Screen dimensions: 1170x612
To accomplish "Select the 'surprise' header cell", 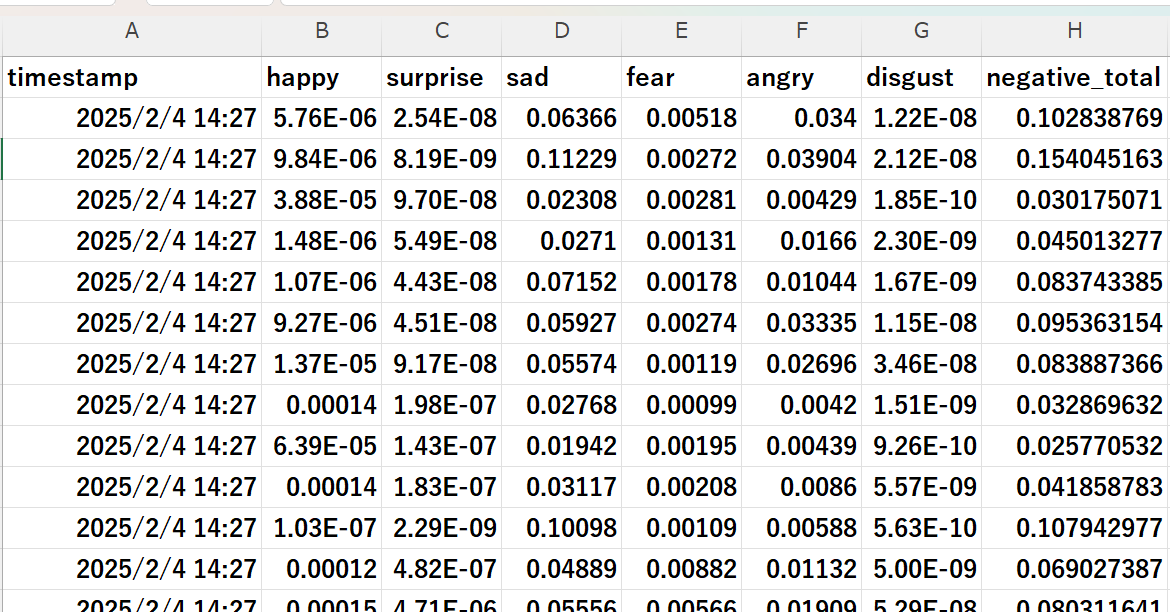I will [442, 78].
